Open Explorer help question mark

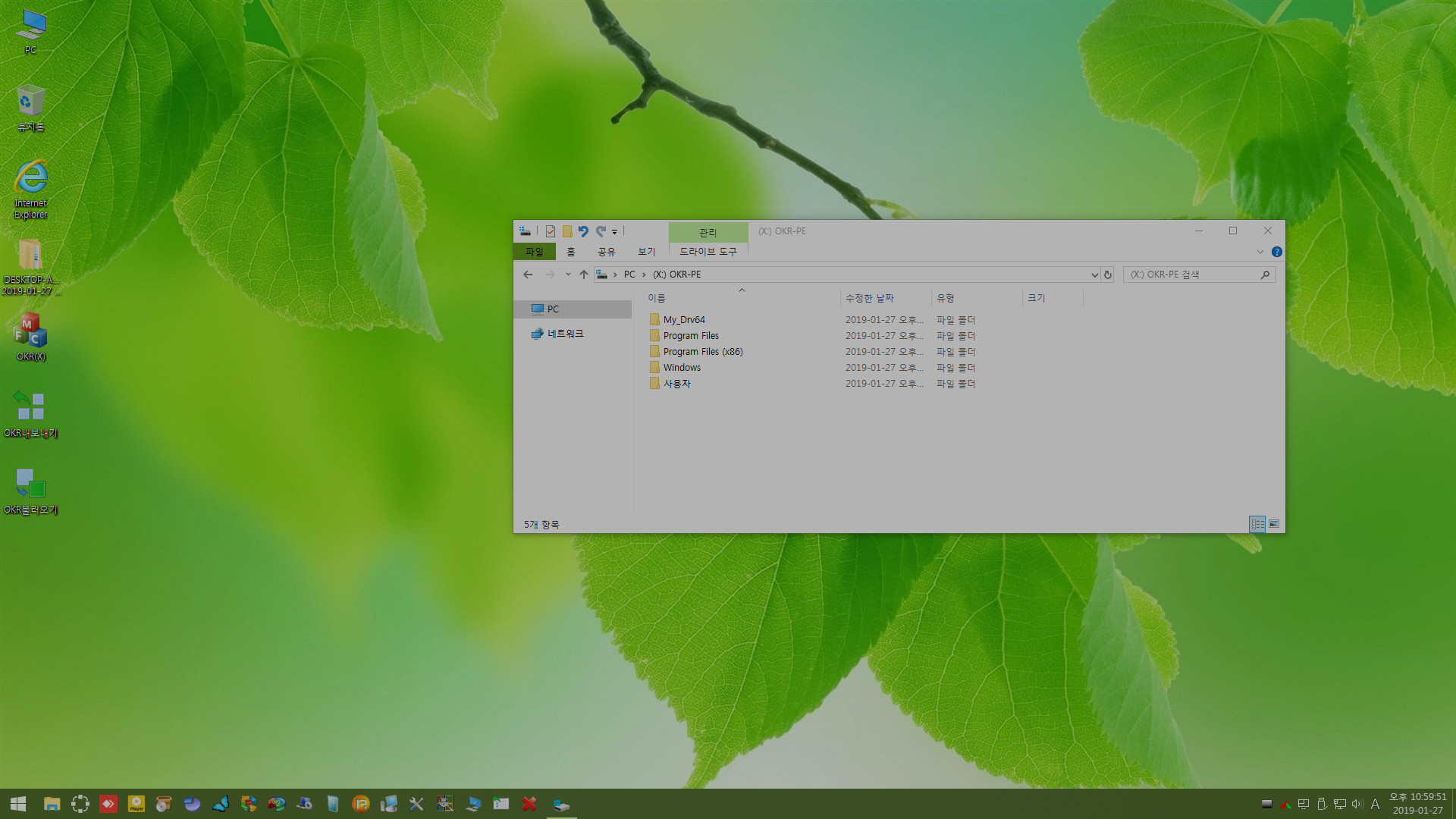coord(1277,252)
